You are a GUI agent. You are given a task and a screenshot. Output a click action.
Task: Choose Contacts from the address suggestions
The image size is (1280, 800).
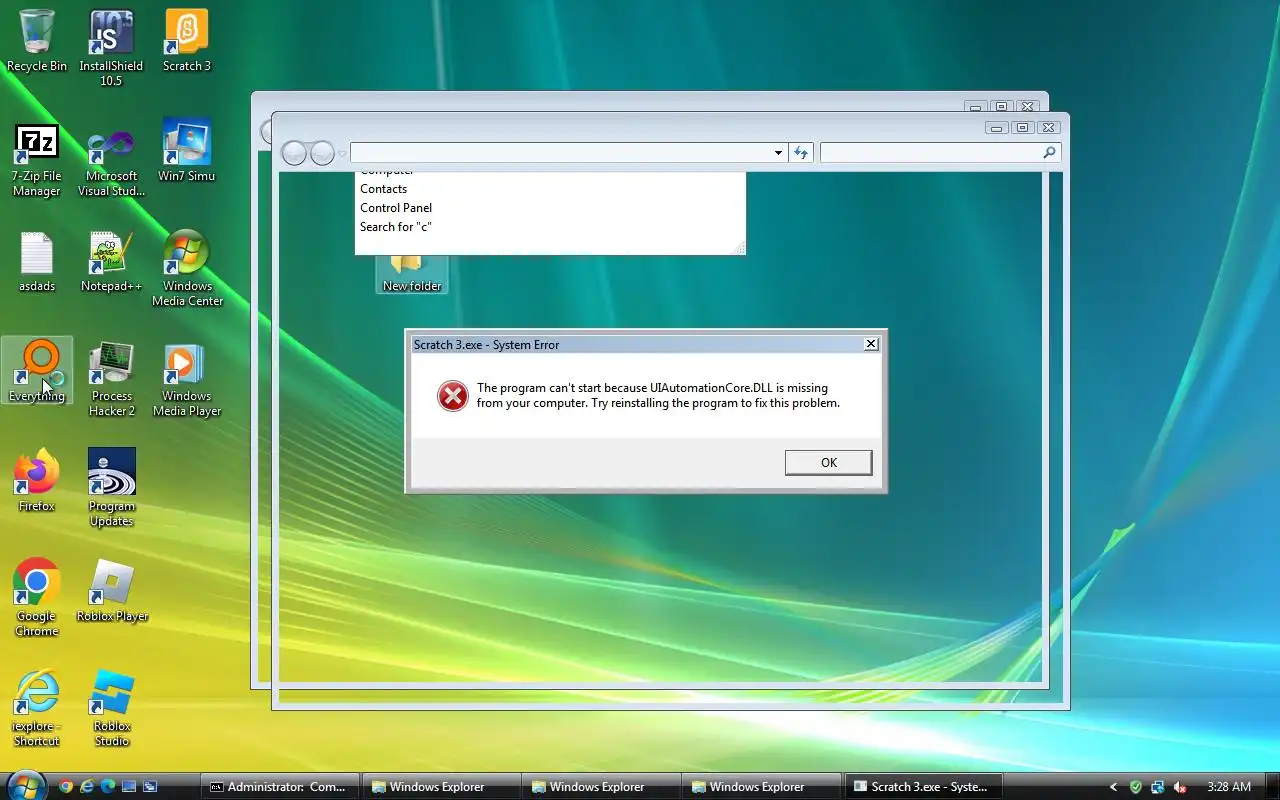550,189
